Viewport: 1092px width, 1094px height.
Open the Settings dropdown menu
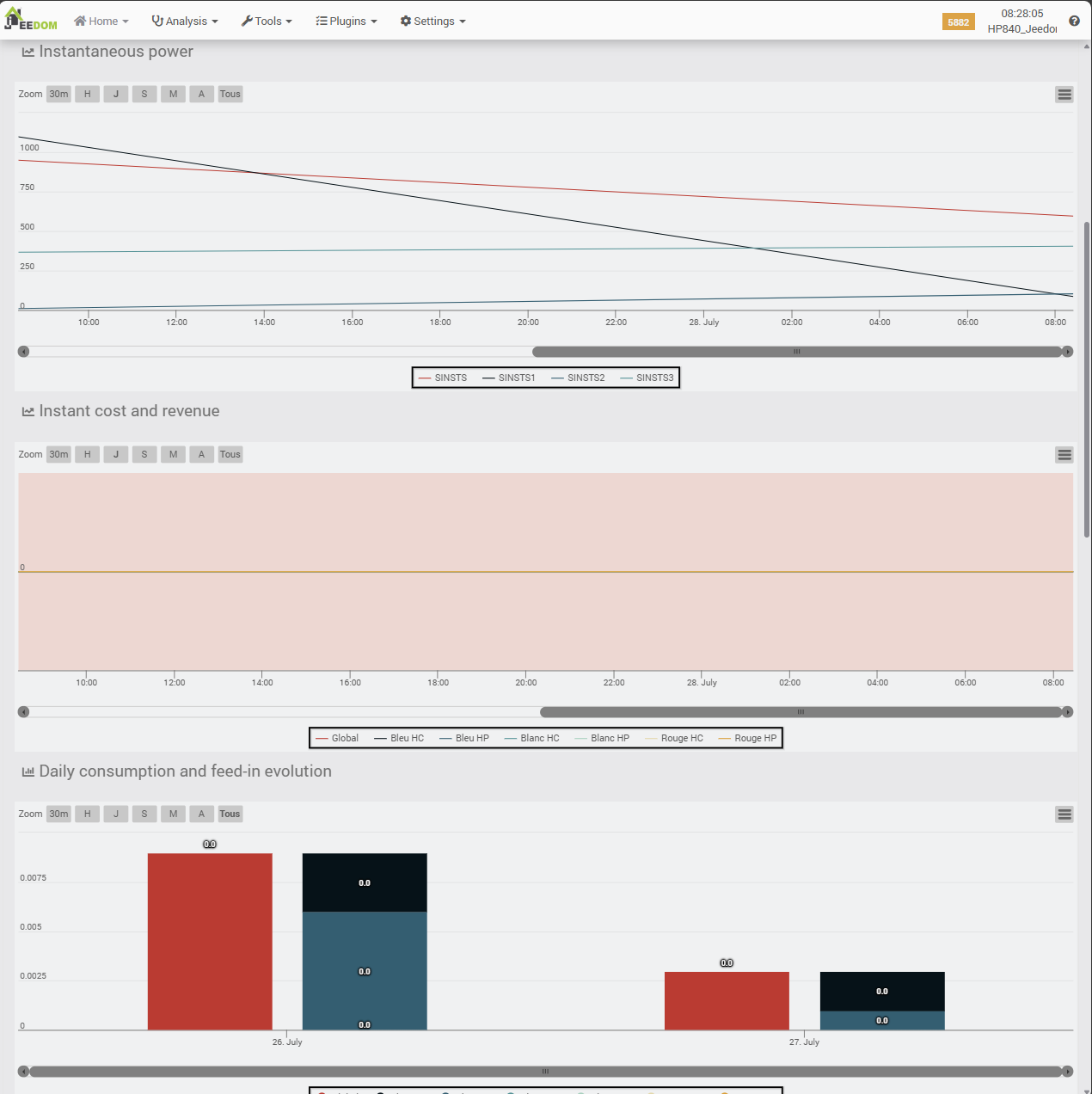click(x=433, y=22)
